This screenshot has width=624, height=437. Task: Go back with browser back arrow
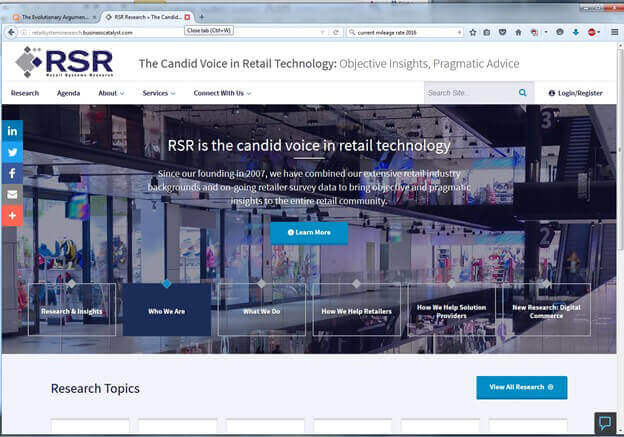click(x=12, y=32)
